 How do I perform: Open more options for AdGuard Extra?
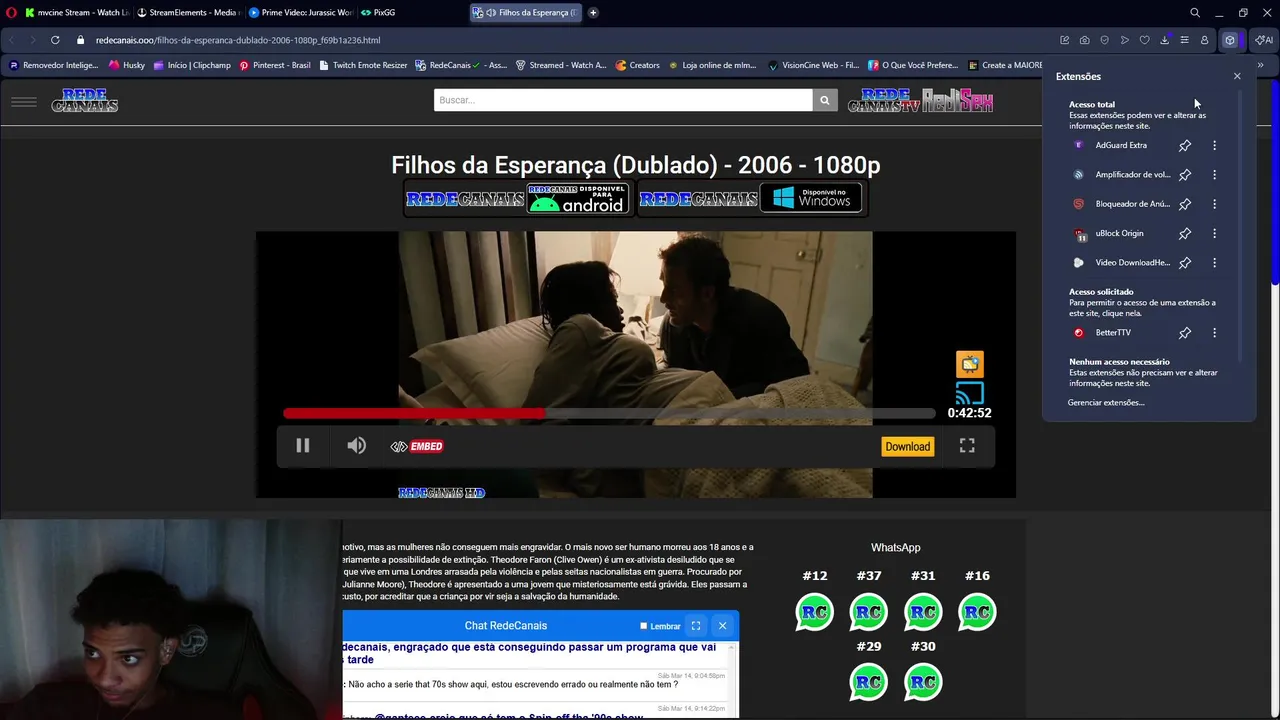point(1214,146)
